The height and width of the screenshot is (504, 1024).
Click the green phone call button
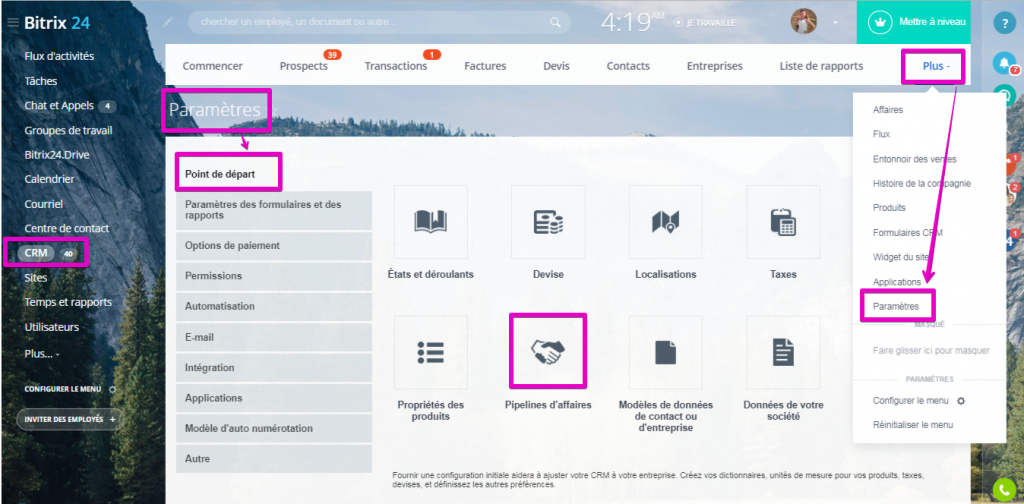(1004, 490)
